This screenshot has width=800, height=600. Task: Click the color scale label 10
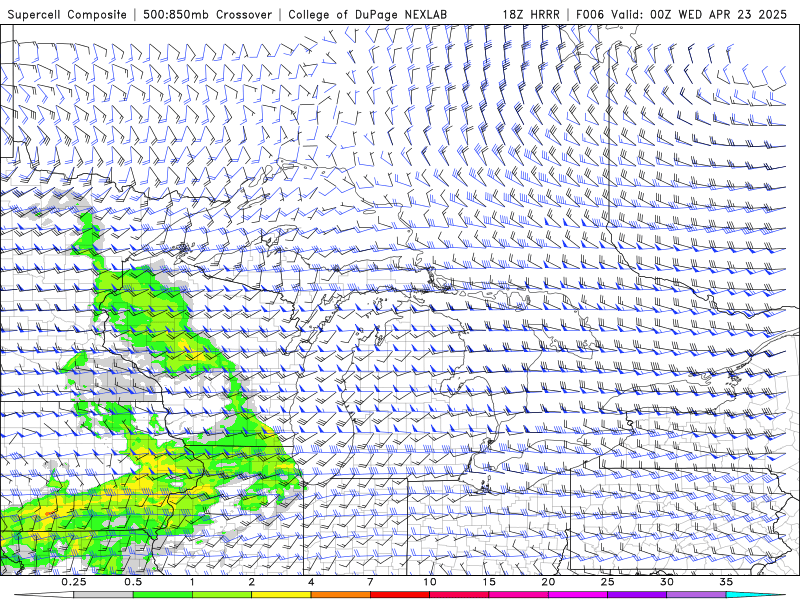coord(430,582)
